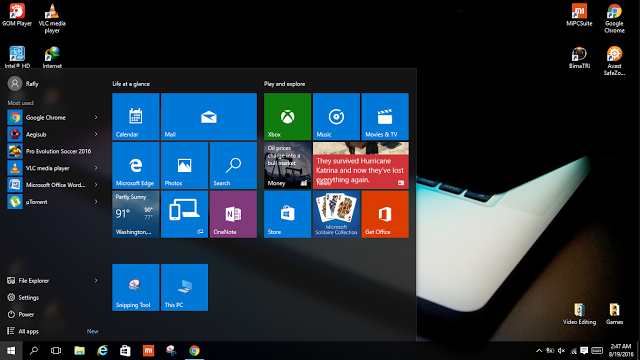The image size is (640, 360).
Task: Click the taskbar clock 2:47 AM
Action: click(x=621, y=351)
